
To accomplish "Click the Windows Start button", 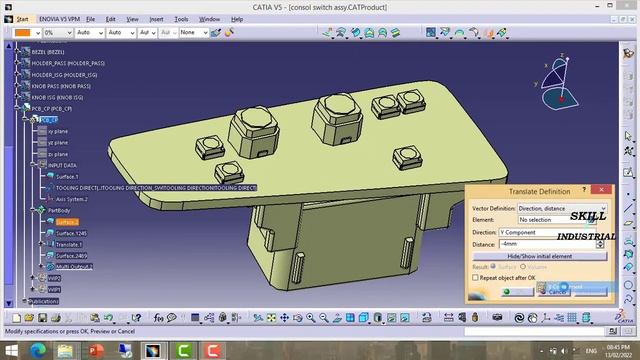I will (11, 351).
